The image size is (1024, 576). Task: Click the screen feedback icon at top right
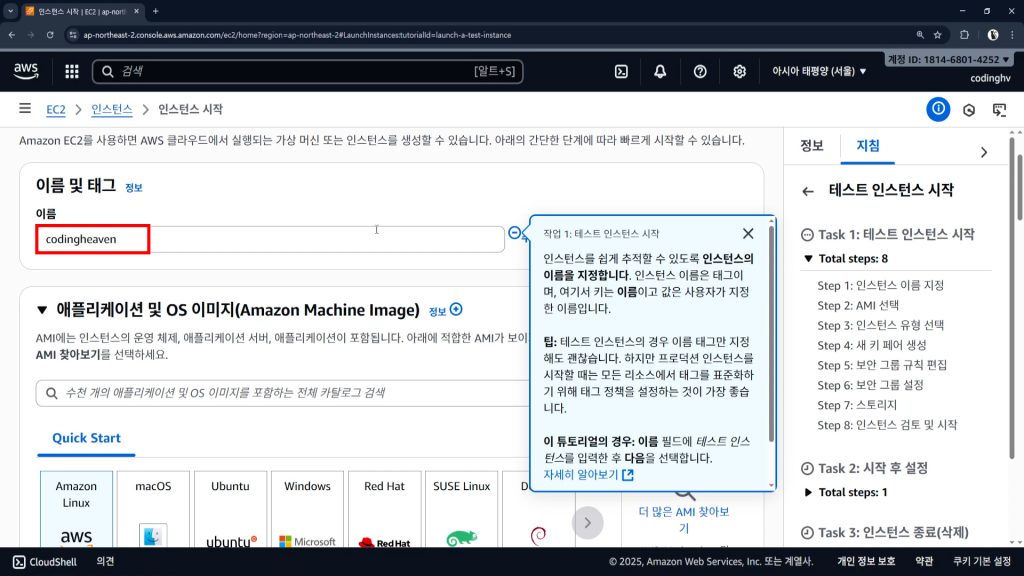click(x=1000, y=110)
